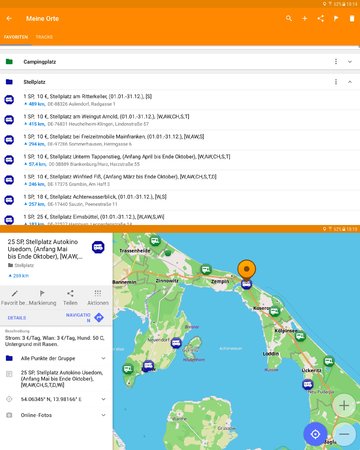Collapse the Stellplatz folder chevron
This screenshot has height=450, width=360.
(x=350, y=82)
